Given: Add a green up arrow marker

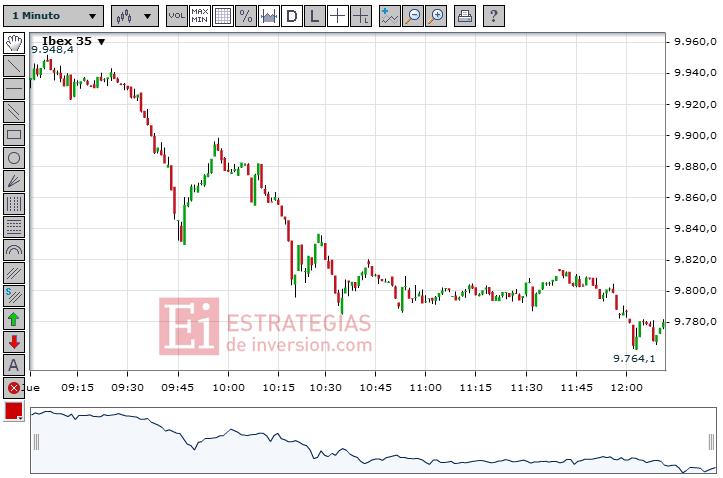Looking at the screenshot, I should (14, 319).
